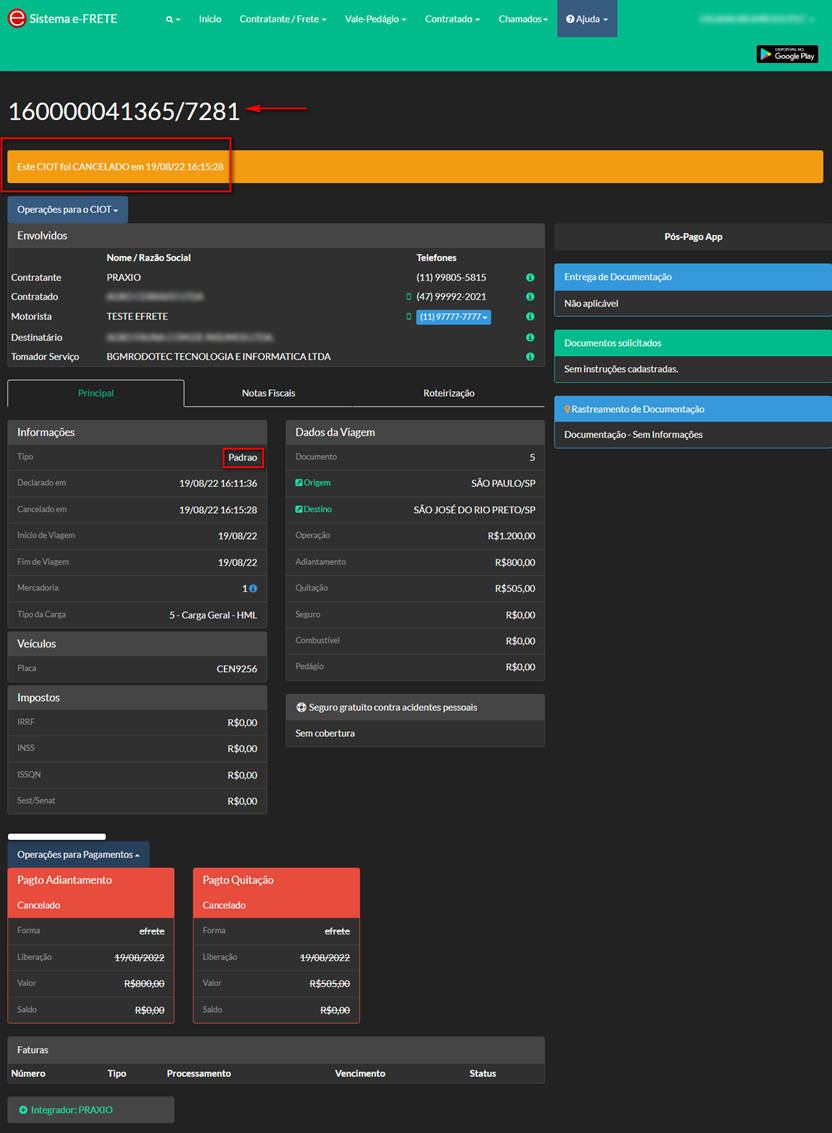Open the Destino map link

(314, 509)
